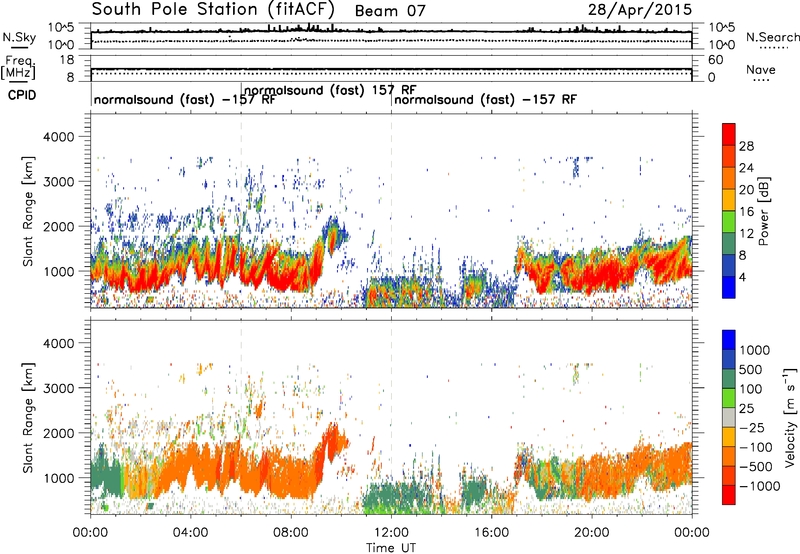Click dashed CPID change line at 06:00 in velocity panel

pyautogui.click(x=241, y=417)
